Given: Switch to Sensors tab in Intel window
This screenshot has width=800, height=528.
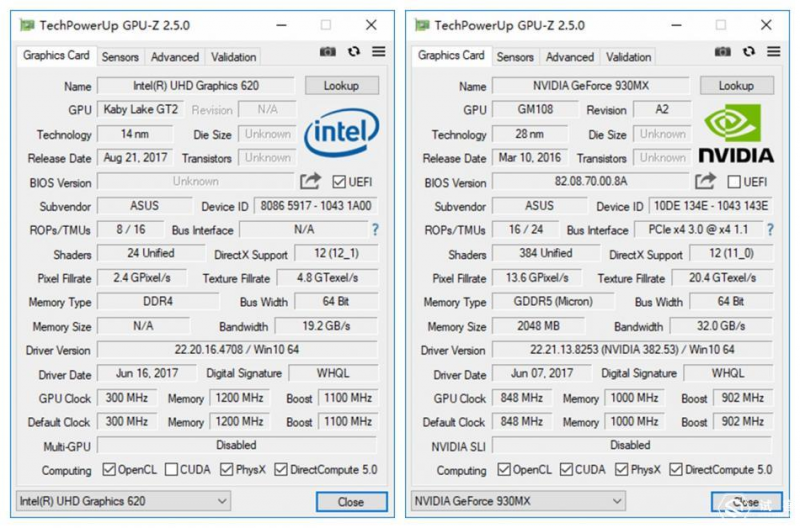Looking at the screenshot, I should click(120, 57).
